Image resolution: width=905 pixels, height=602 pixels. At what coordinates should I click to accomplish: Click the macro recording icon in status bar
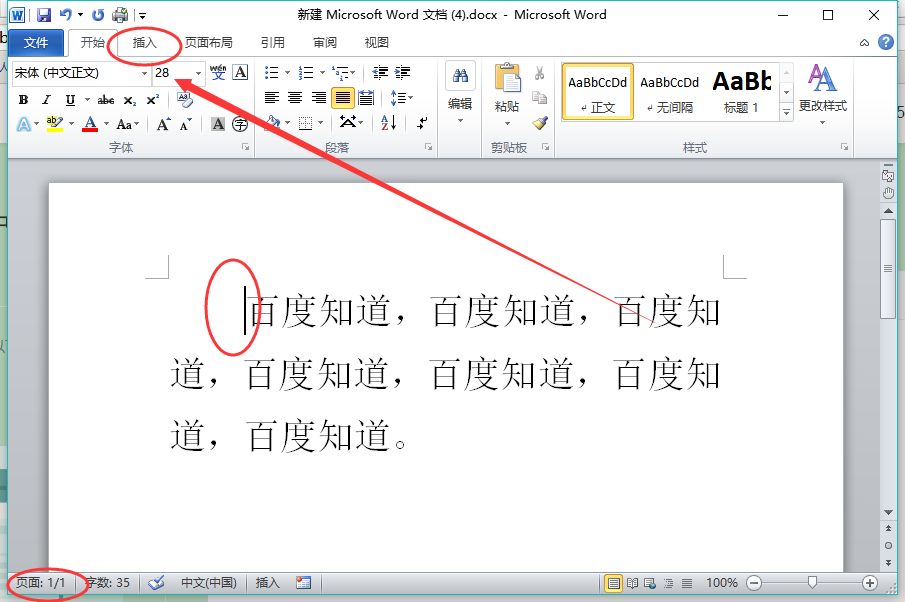coord(304,583)
